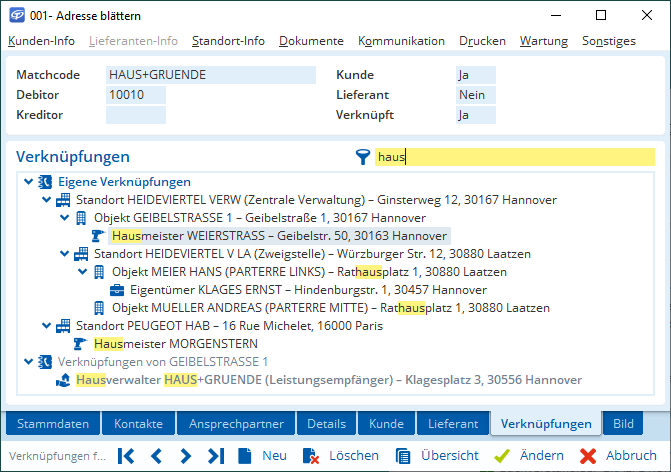The image size is (671, 472).
Task: Jump to first record navigation arrow
Action: [126, 456]
